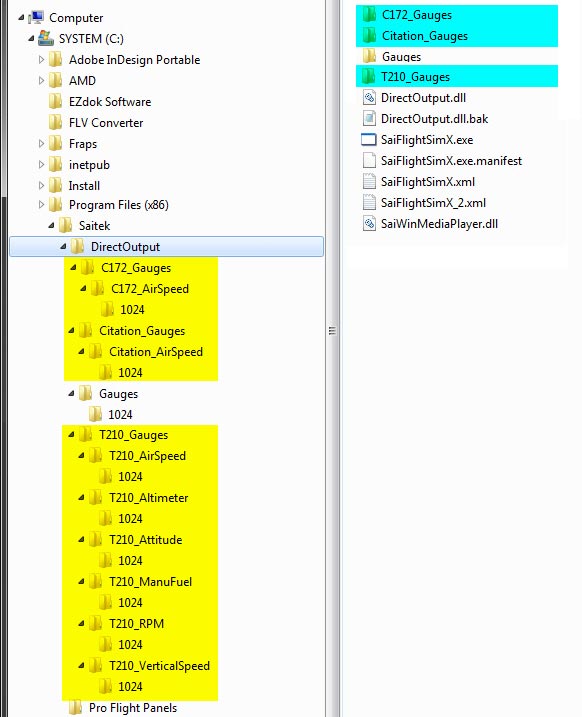Click the Adobe InDesign Portable folder icon

pyautogui.click(x=55, y=59)
